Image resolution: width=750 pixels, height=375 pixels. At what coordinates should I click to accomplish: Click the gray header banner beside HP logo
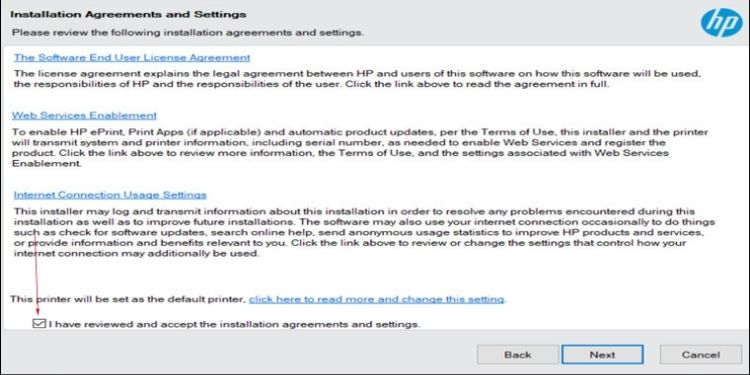coord(526,22)
